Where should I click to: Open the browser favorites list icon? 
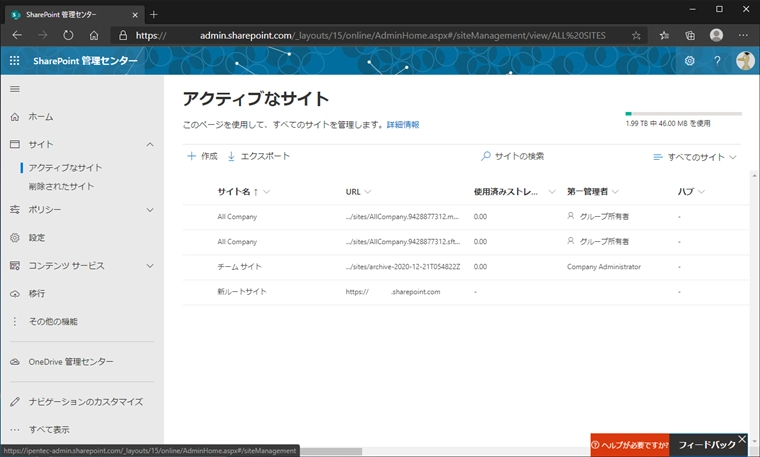tap(664, 35)
